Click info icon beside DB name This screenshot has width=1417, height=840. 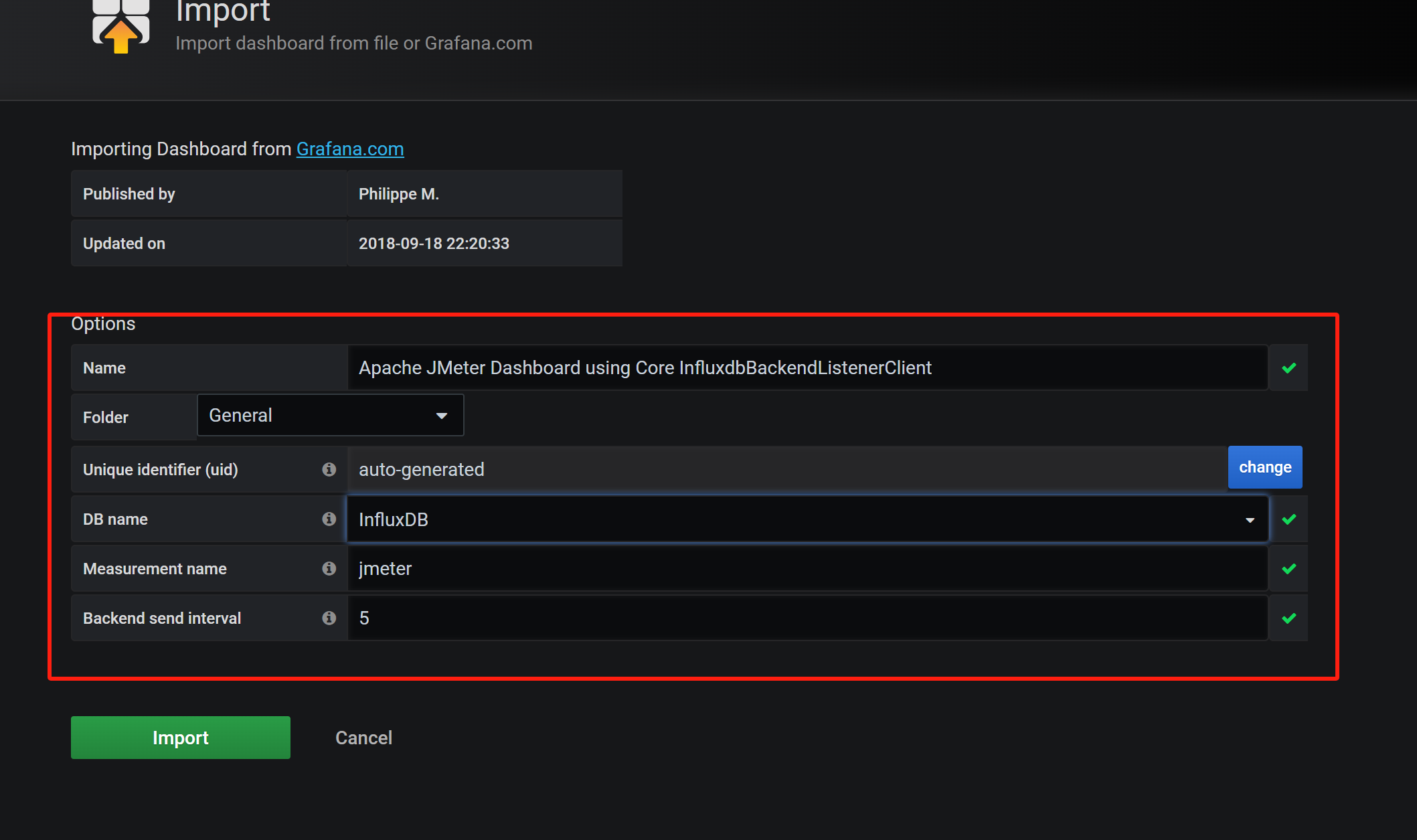[x=329, y=519]
